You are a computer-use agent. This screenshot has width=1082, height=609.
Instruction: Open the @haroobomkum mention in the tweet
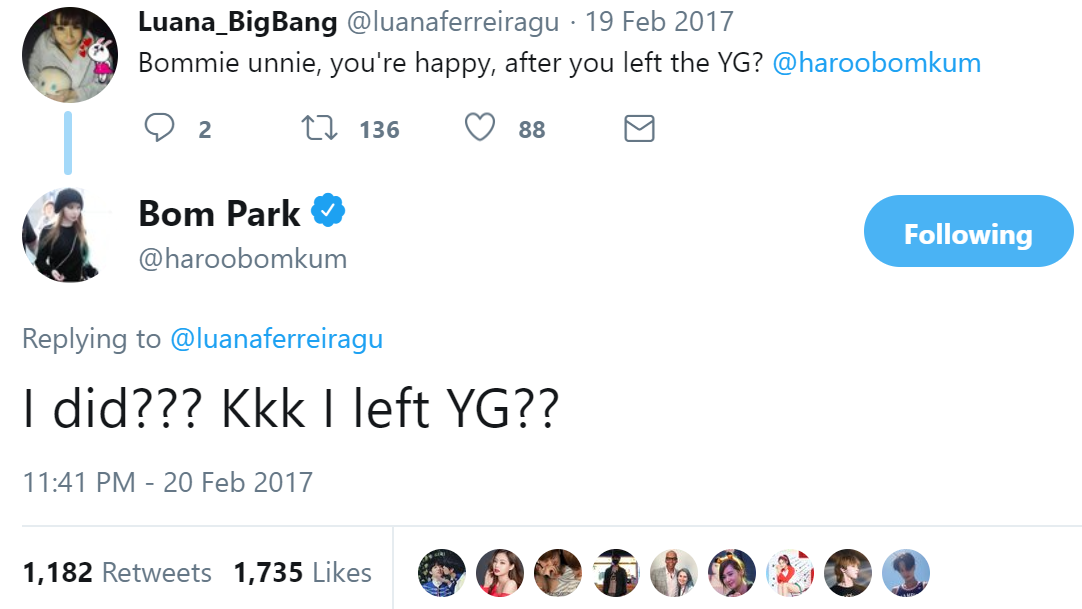[876, 63]
